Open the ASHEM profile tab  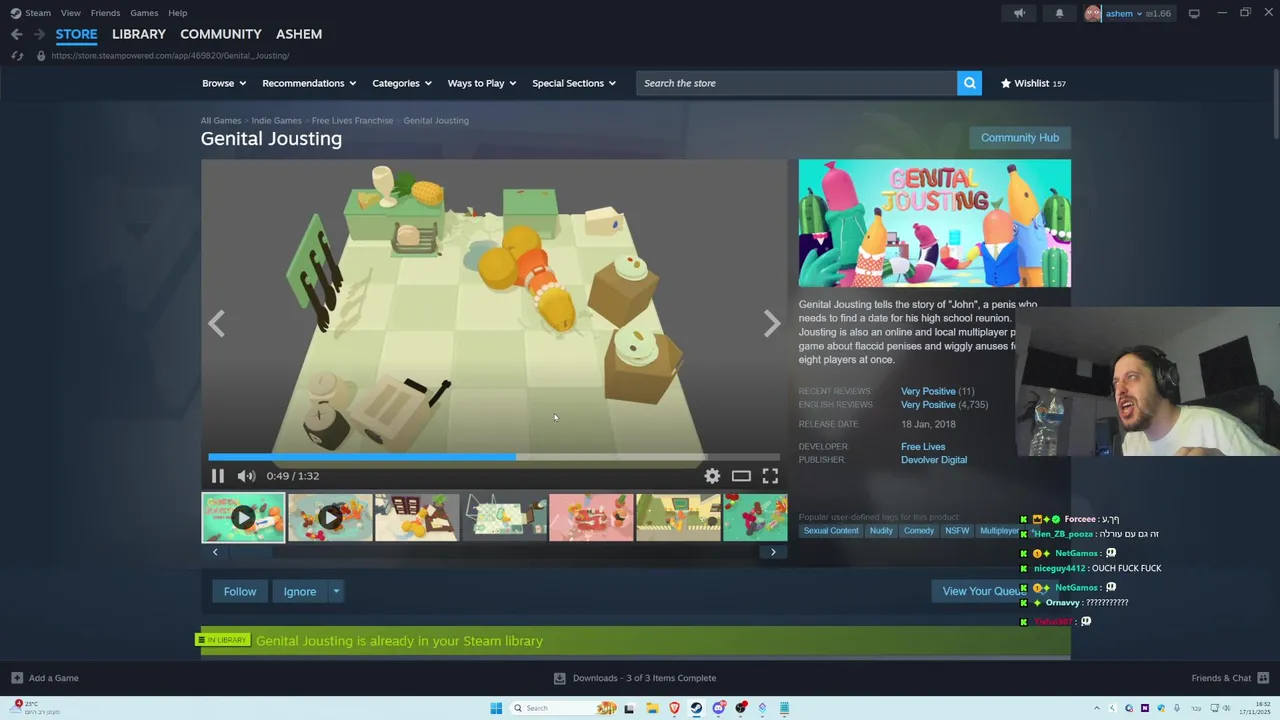tap(299, 34)
